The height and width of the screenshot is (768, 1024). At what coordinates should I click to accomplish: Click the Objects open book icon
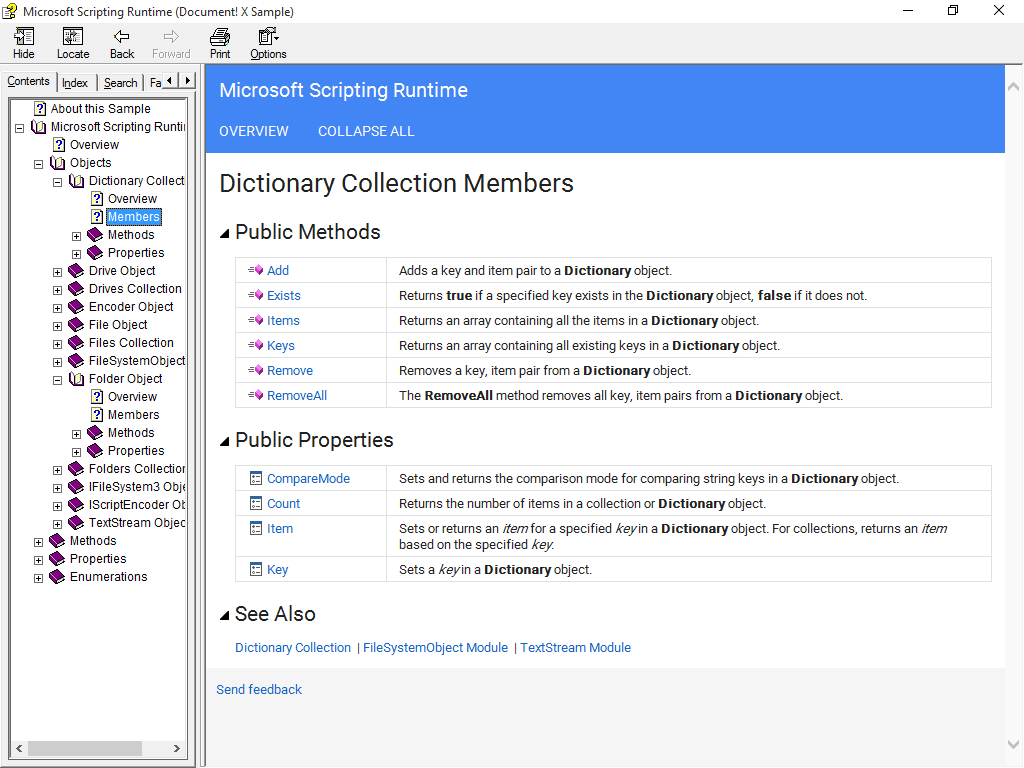point(57,163)
